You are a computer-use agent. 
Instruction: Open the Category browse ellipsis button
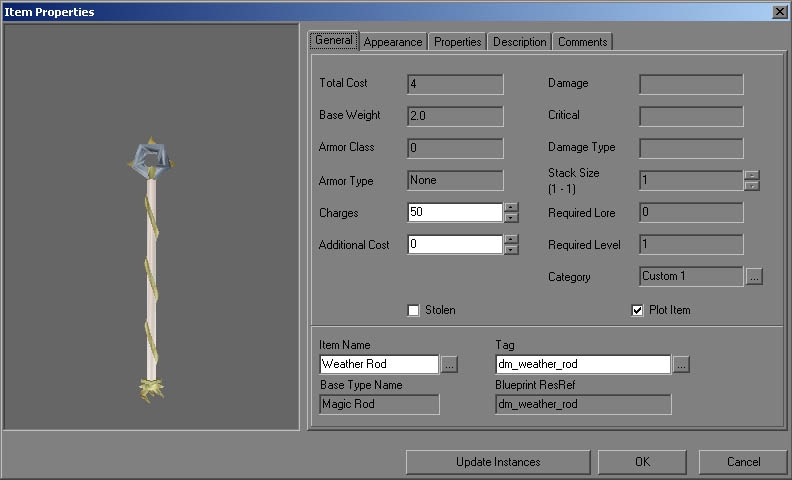coord(754,277)
